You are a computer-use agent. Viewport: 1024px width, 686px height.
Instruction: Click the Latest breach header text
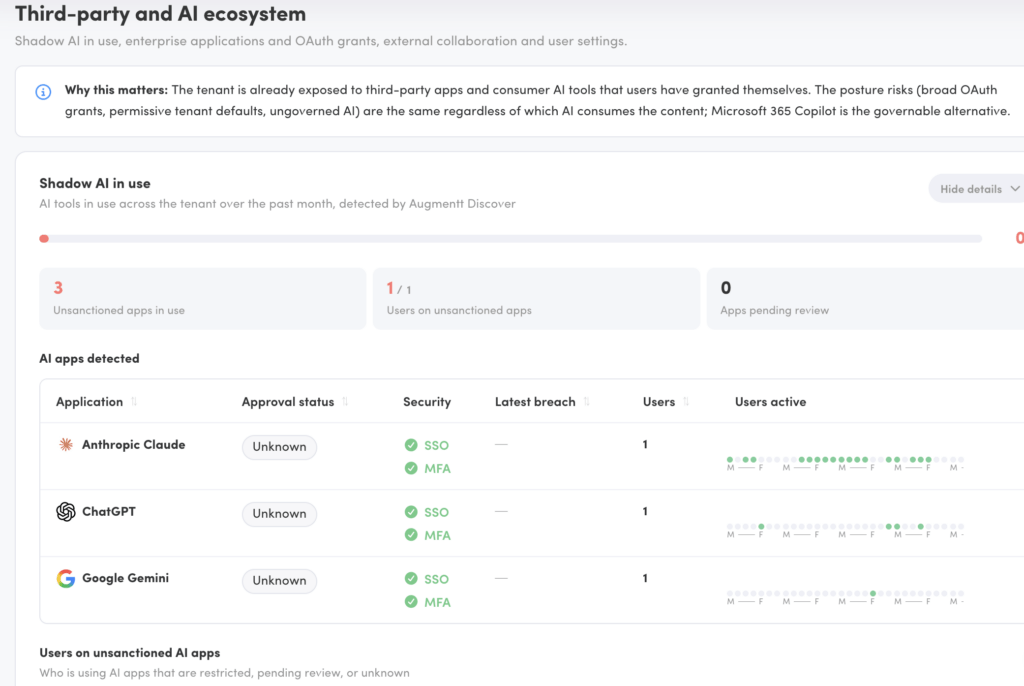(535, 402)
